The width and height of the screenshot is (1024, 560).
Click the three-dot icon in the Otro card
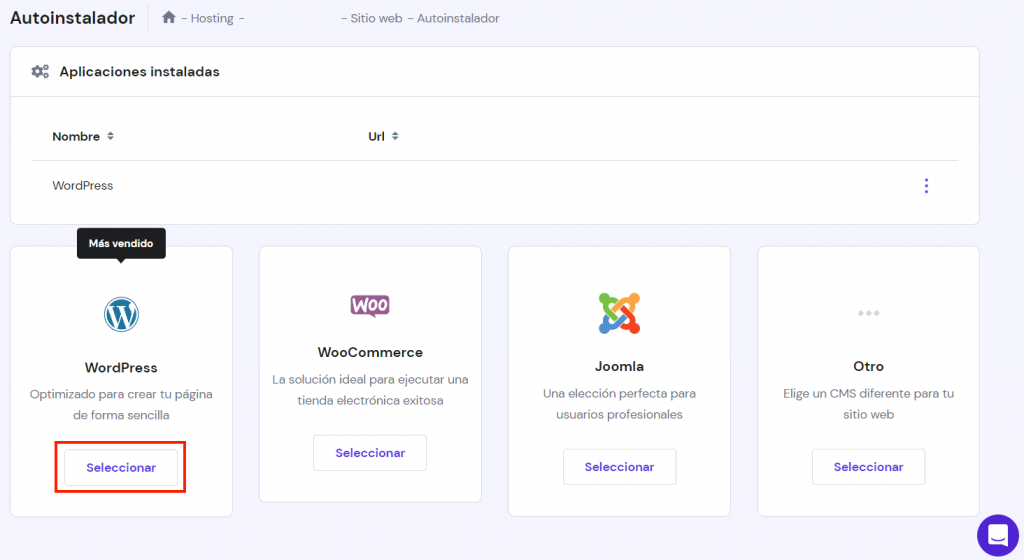[869, 313]
